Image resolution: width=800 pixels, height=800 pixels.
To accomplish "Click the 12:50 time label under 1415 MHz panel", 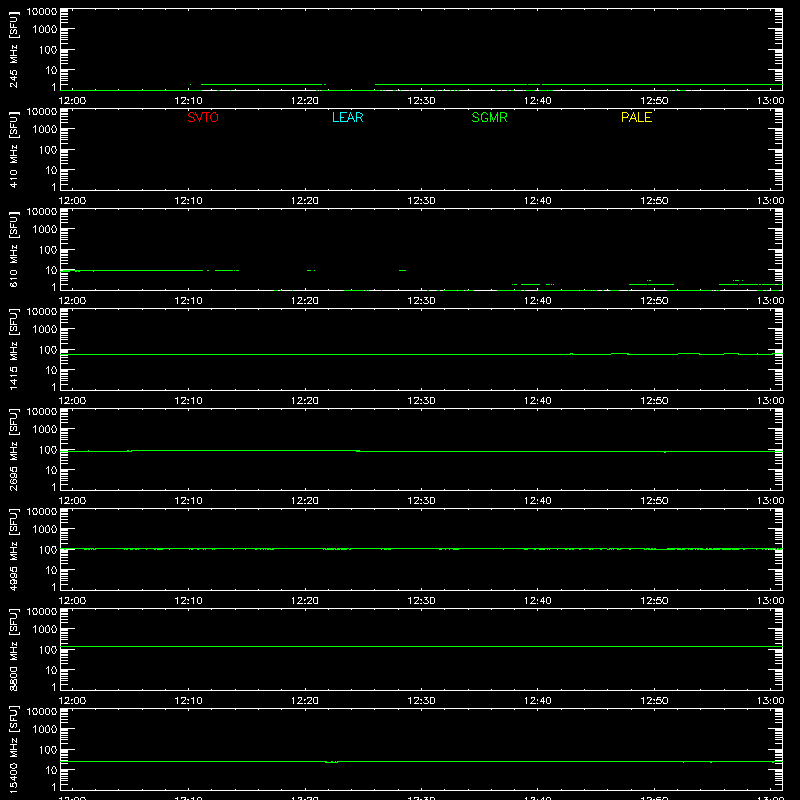I will tap(654, 401).
